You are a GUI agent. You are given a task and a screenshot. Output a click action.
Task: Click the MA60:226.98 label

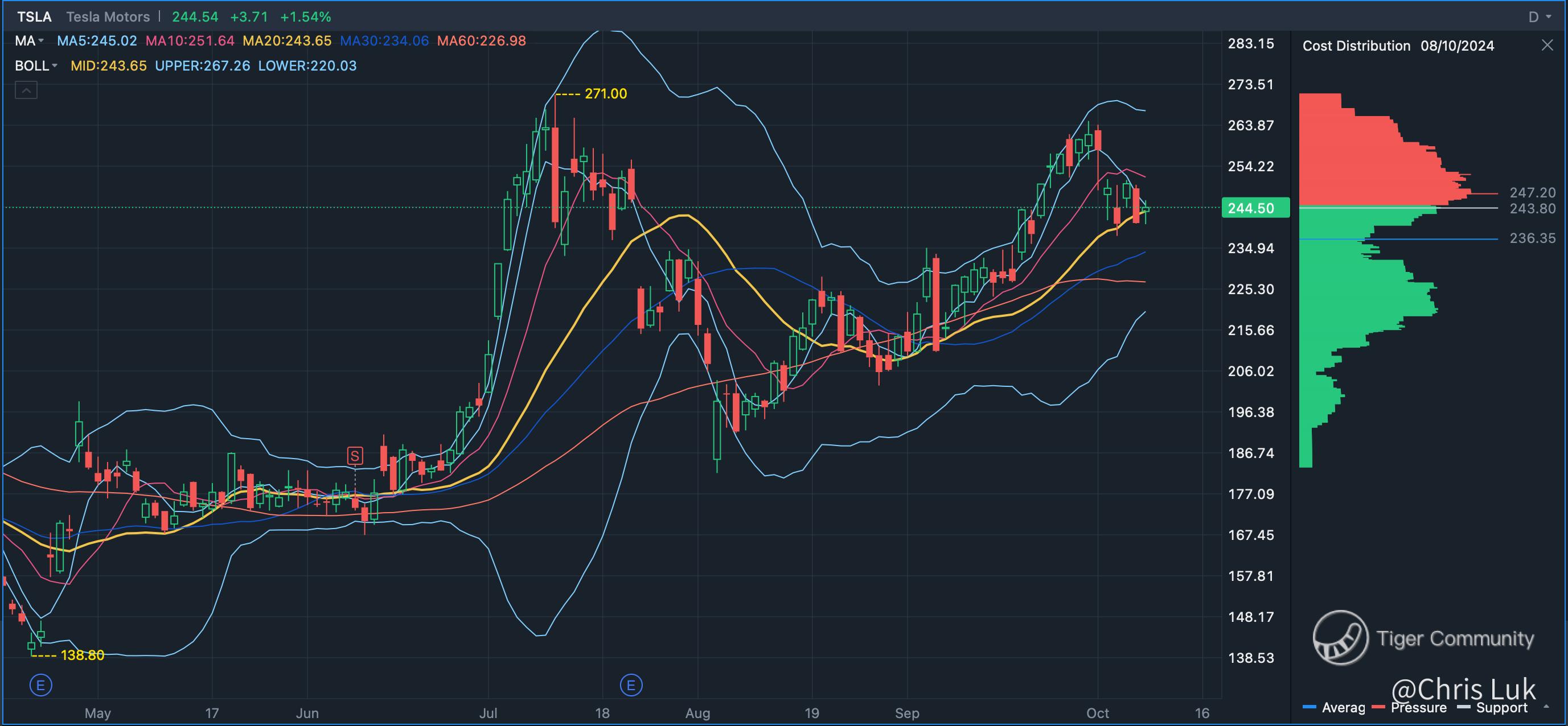[481, 41]
